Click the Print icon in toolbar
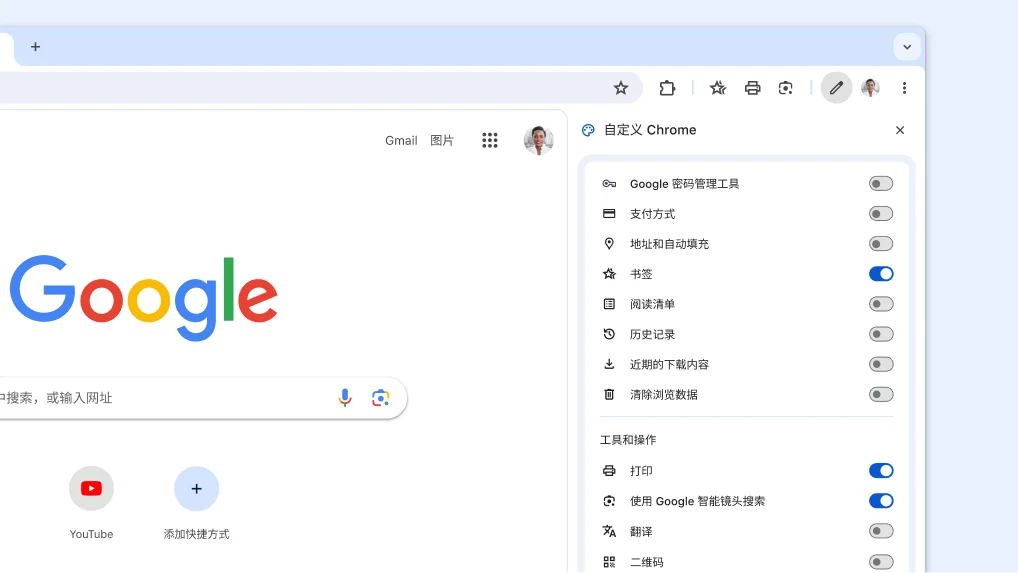 (x=752, y=88)
